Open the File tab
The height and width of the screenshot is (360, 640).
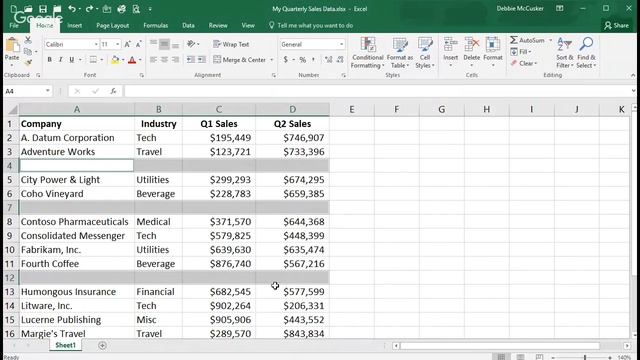pos(14,25)
